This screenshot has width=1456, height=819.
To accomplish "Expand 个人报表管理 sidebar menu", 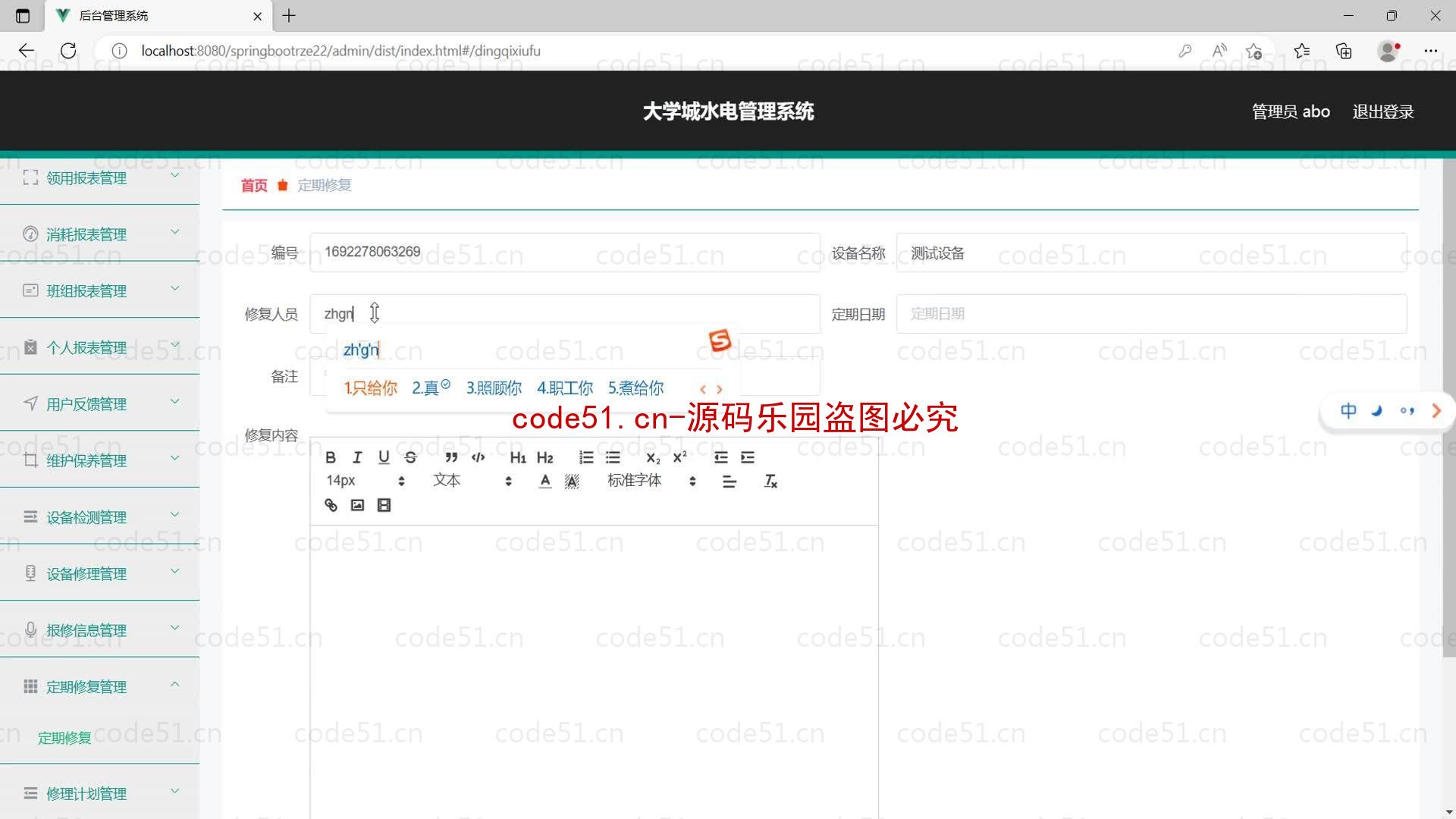I will pos(99,347).
